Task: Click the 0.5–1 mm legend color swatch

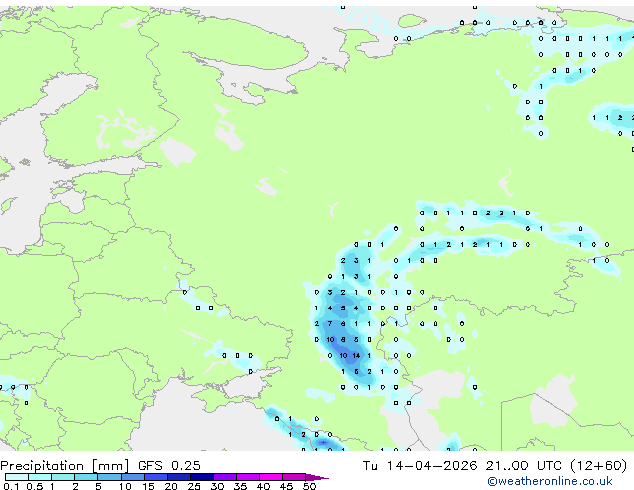Action: [x=40, y=477]
